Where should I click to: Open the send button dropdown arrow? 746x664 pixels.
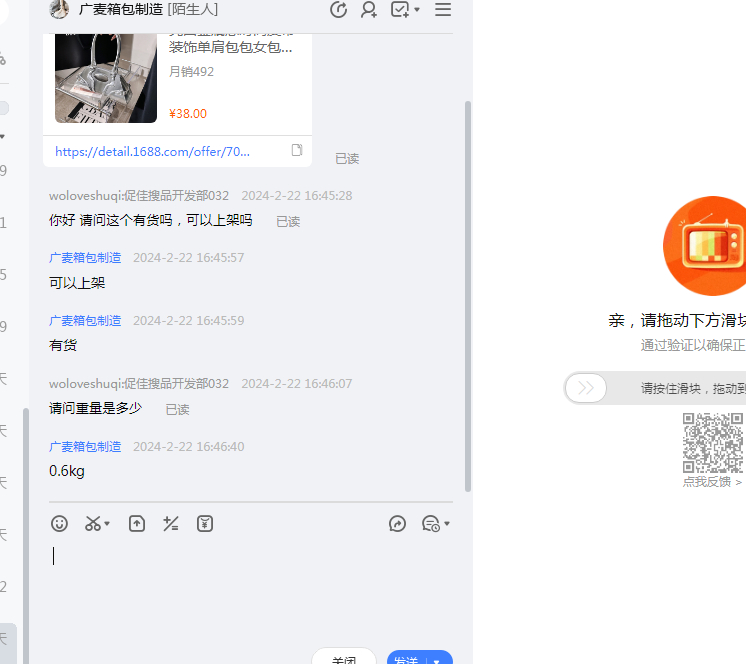tap(438, 660)
